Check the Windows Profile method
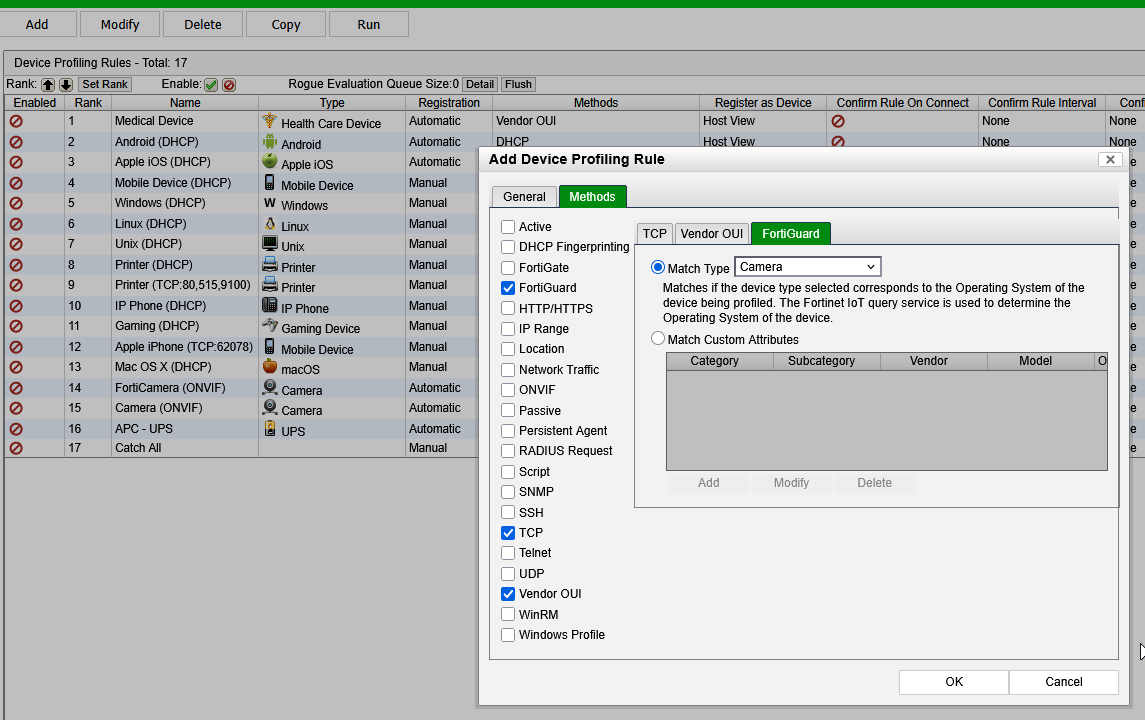The image size is (1145, 720). coord(508,635)
